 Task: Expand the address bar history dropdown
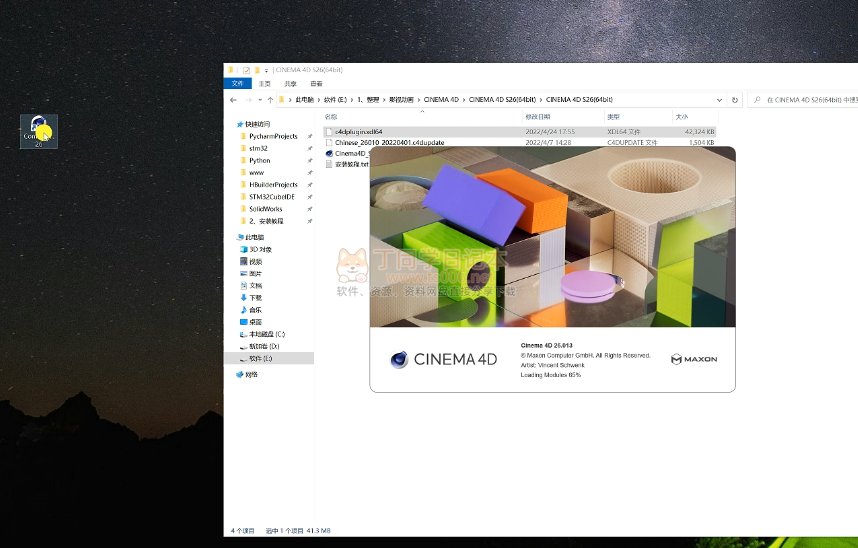click(719, 100)
